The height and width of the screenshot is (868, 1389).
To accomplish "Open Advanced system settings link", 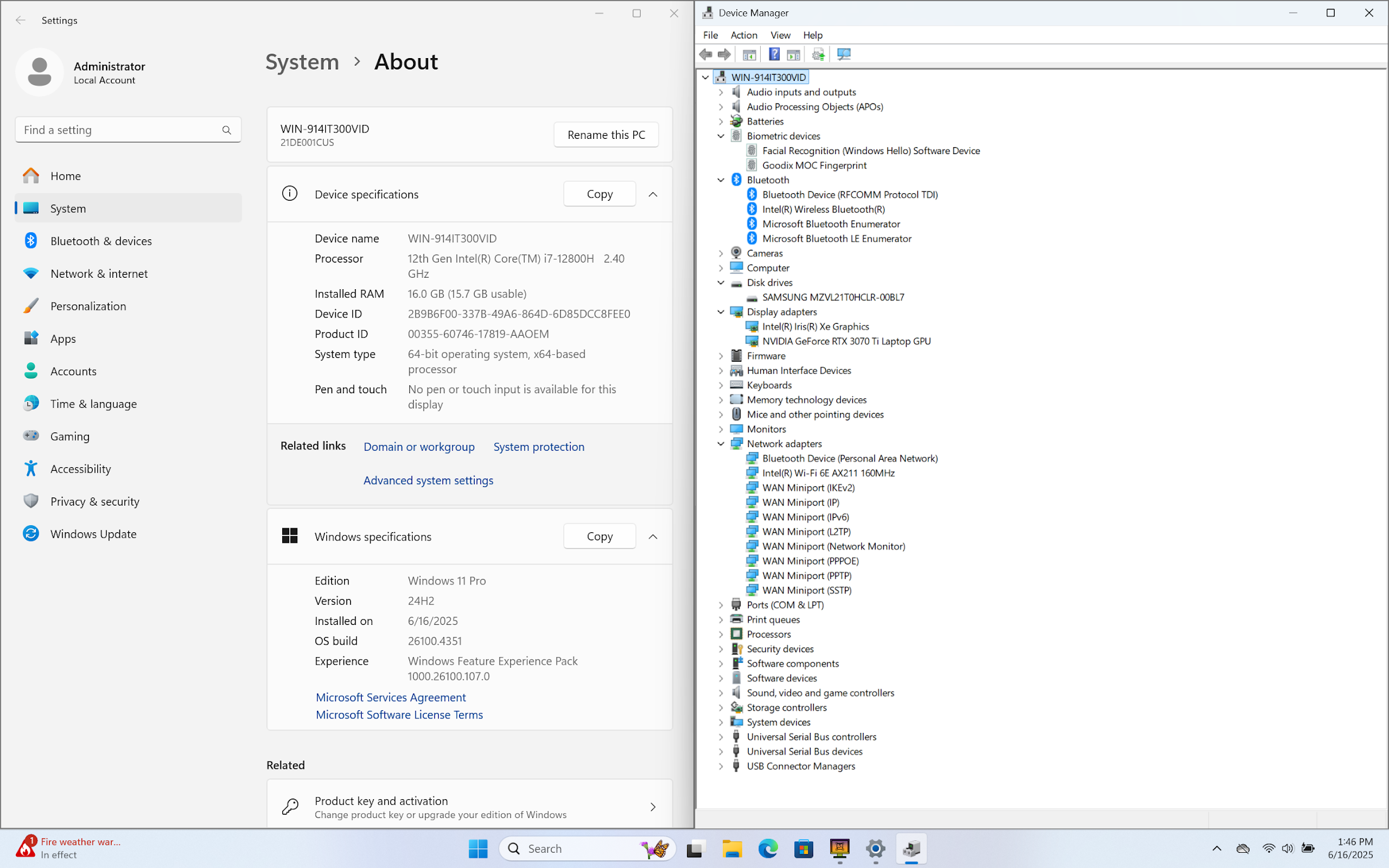I will [x=428, y=480].
